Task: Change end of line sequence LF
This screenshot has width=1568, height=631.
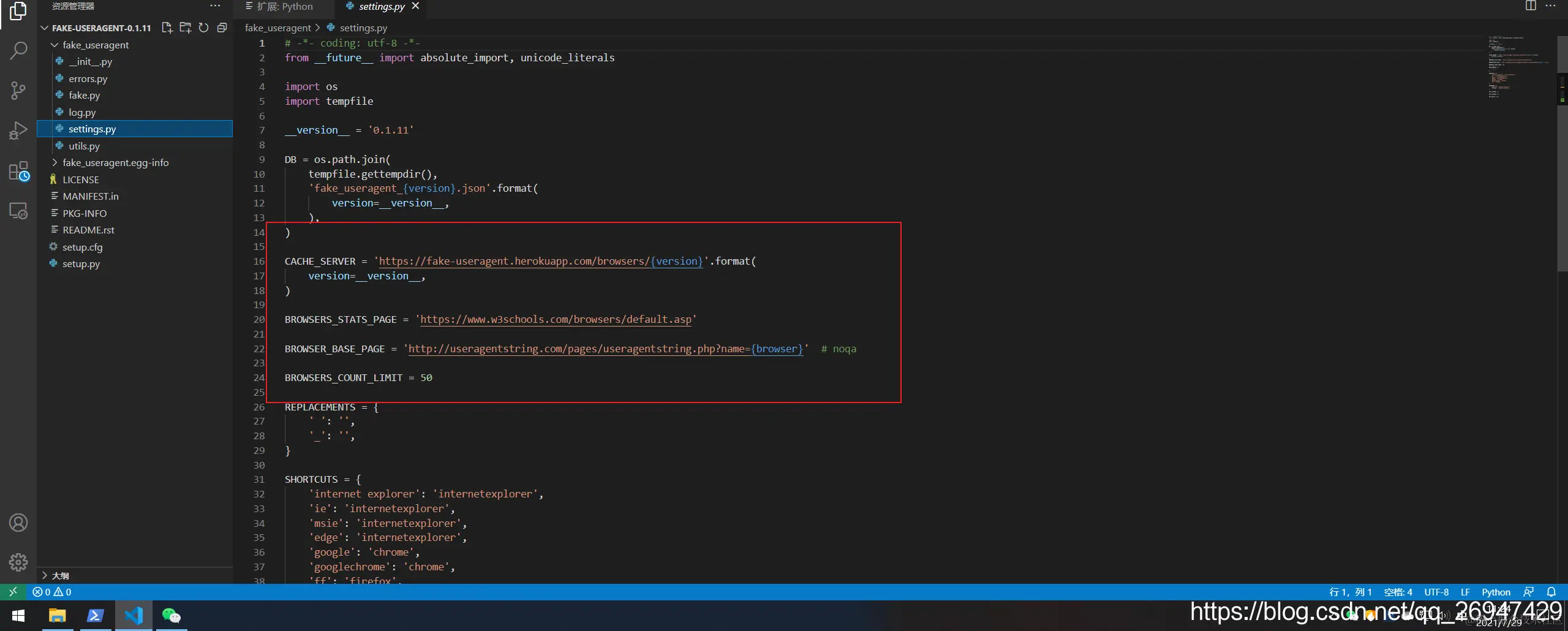Action: (x=1465, y=592)
